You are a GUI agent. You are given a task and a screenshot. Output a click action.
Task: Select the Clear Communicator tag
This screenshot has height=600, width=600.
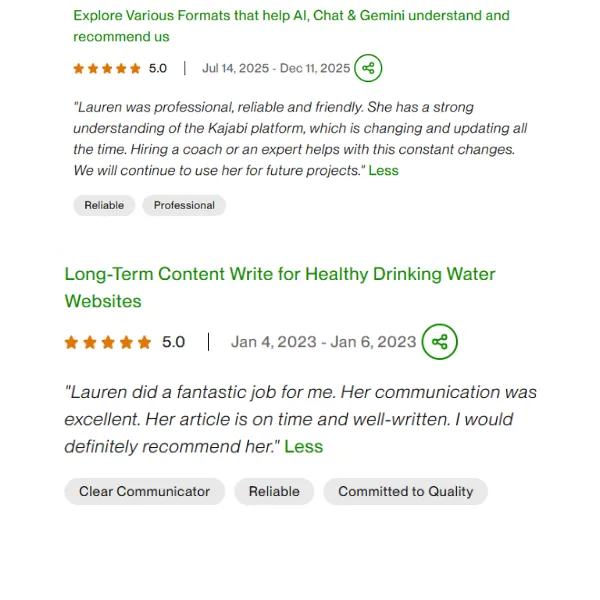tap(144, 491)
